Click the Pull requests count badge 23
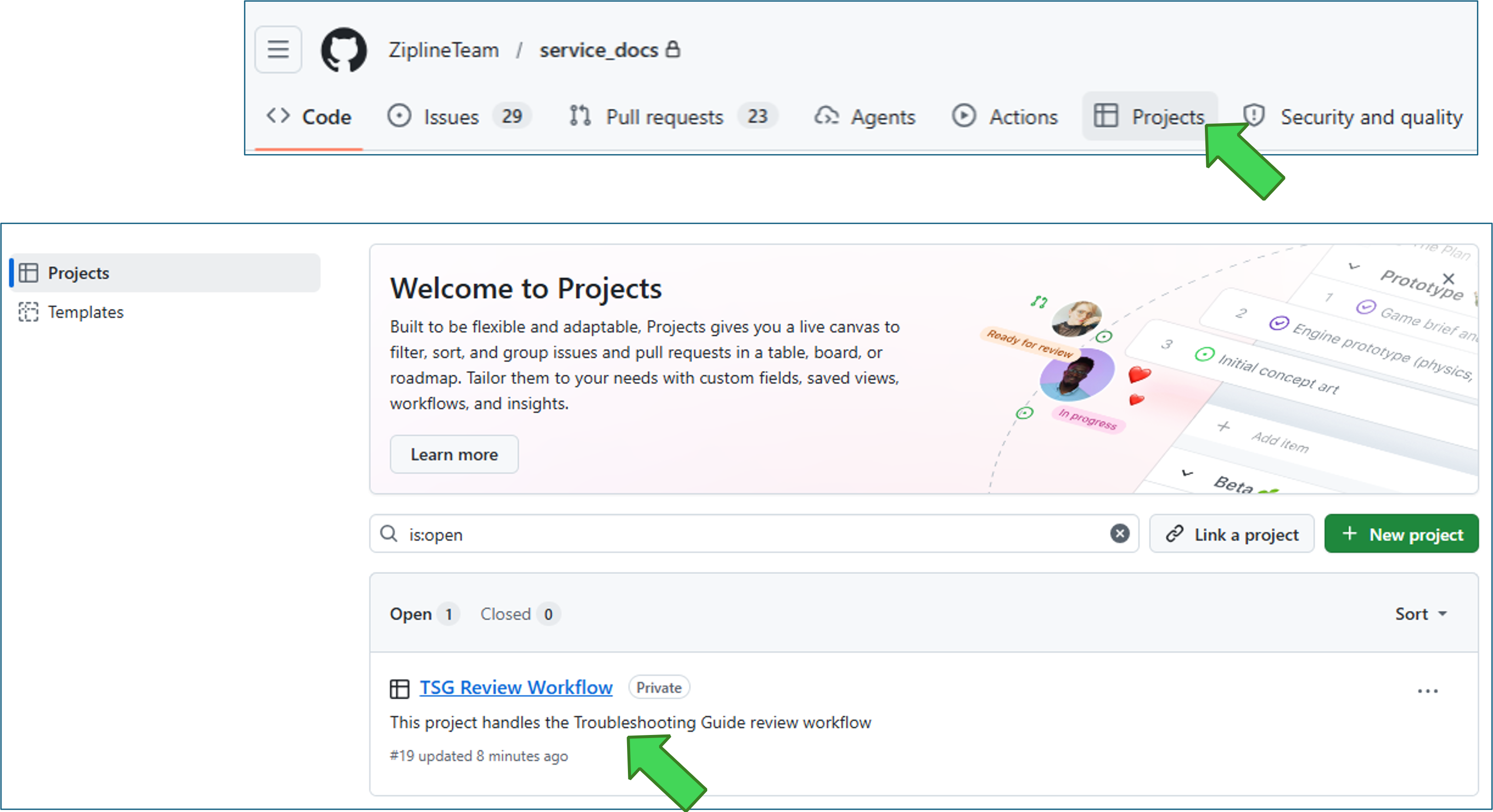This screenshot has height=812, width=1493. point(757,117)
